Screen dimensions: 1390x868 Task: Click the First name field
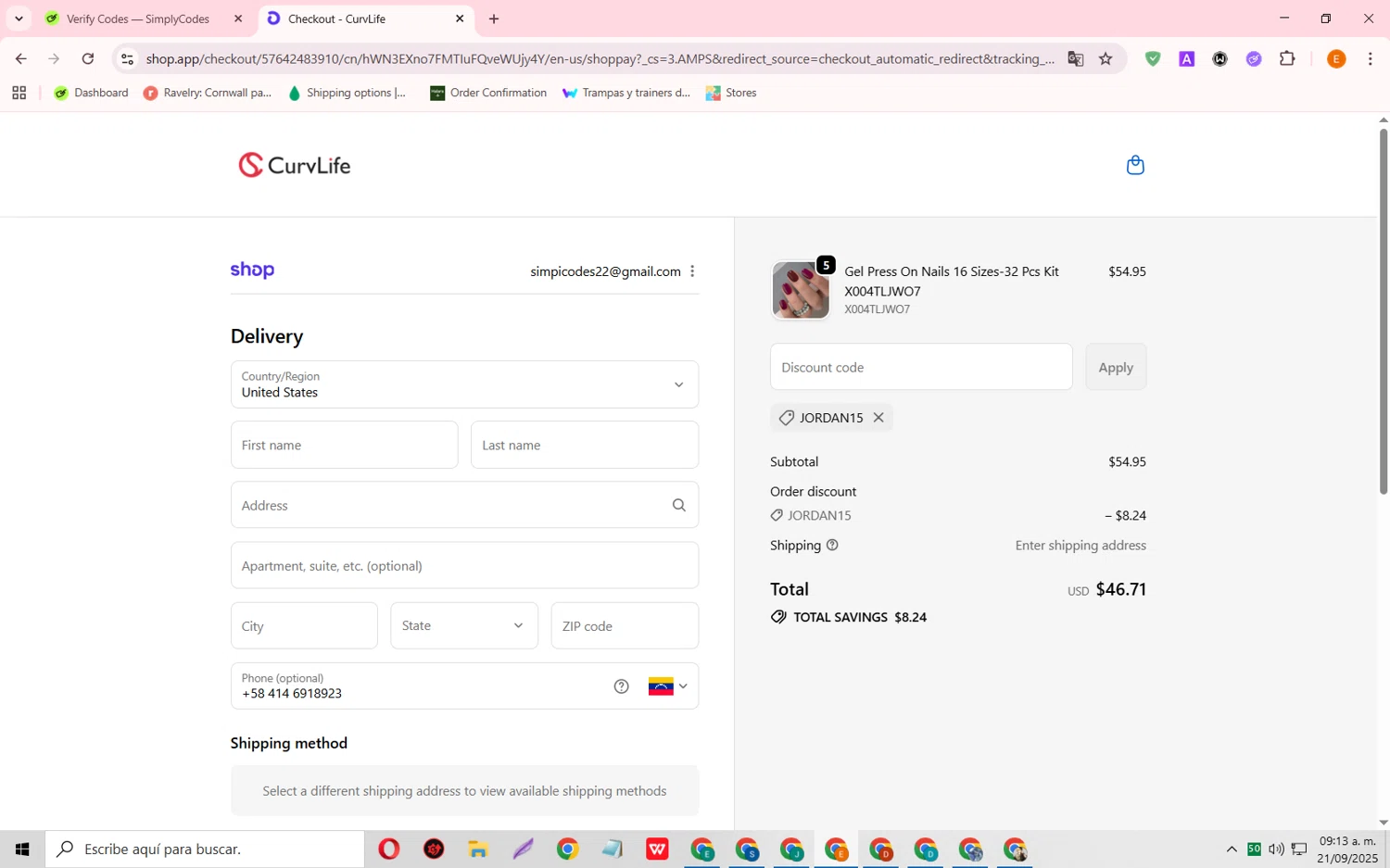345,445
